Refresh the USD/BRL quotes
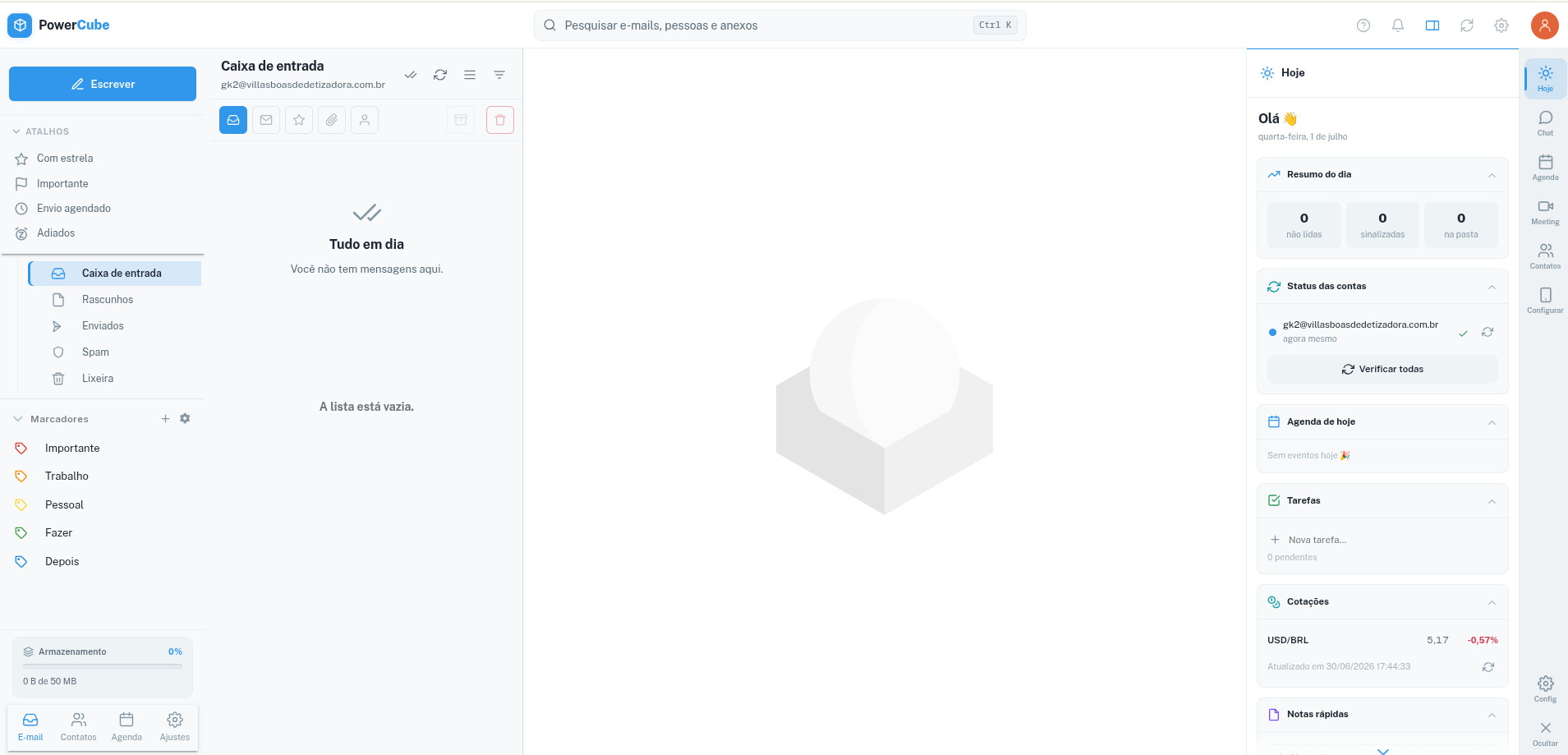 click(1488, 667)
